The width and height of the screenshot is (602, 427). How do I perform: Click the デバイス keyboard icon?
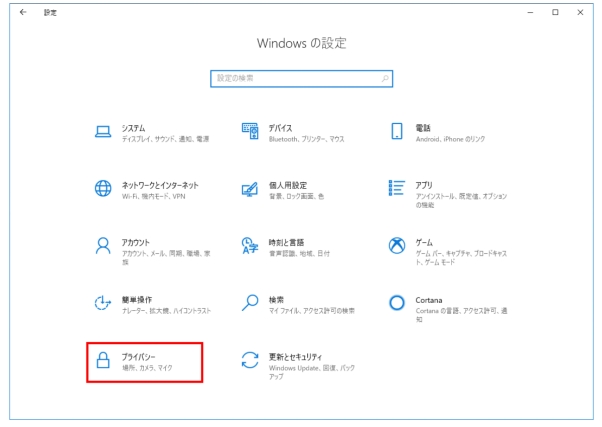pos(250,132)
